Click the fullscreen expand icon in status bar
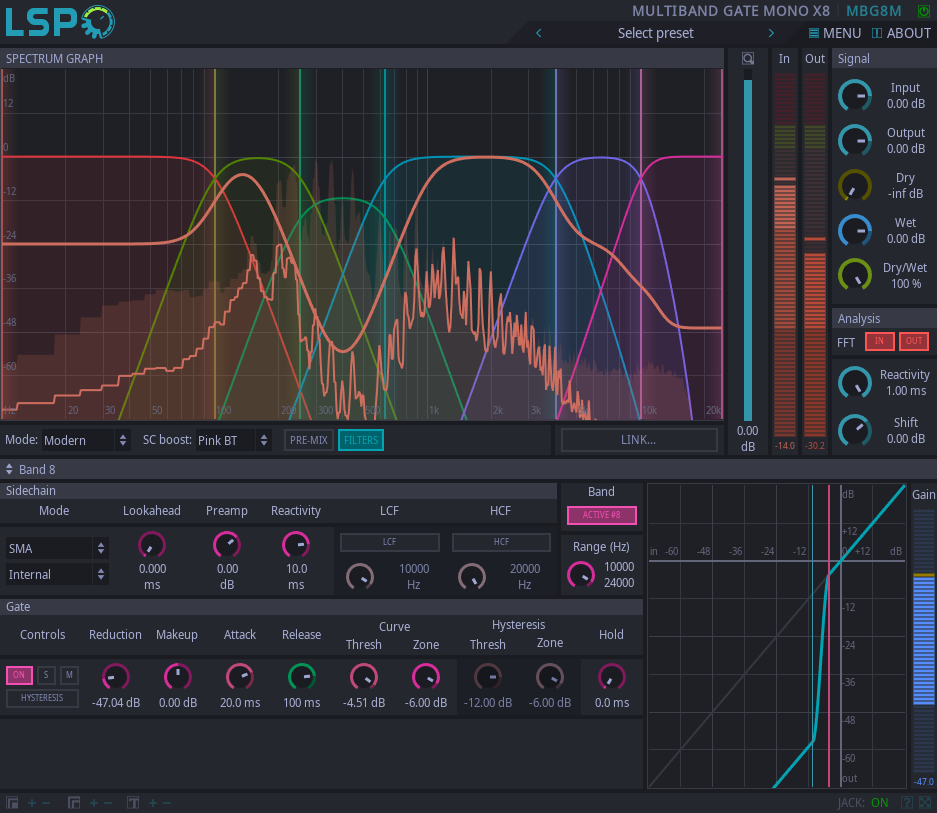Viewport: 937px width, 813px height. [x=925, y=803]
